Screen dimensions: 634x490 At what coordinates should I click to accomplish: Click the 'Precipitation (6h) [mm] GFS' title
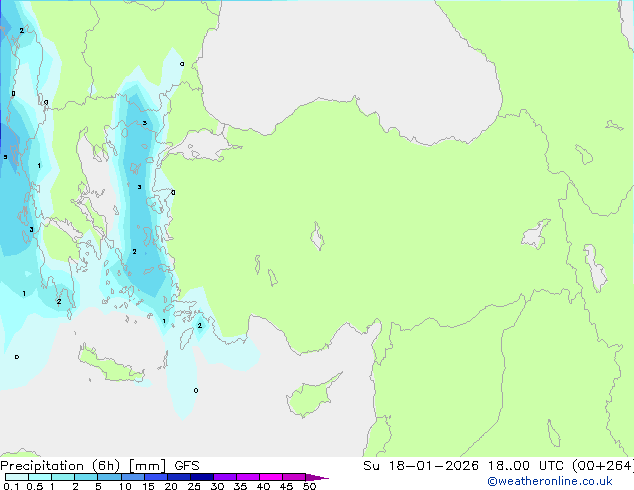(x=100, y=466)
